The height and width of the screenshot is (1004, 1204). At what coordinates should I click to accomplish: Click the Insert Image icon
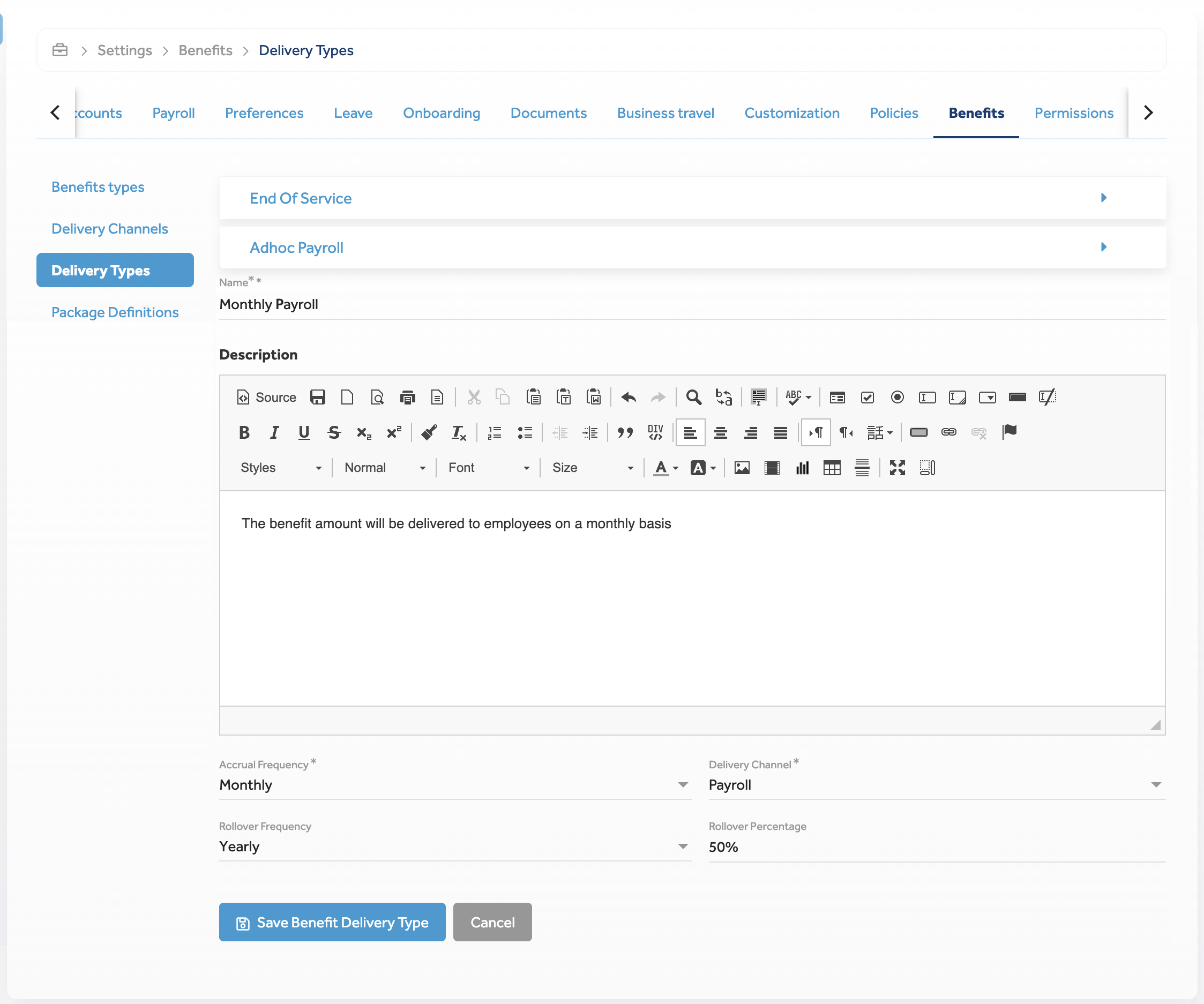pos(742,468)
